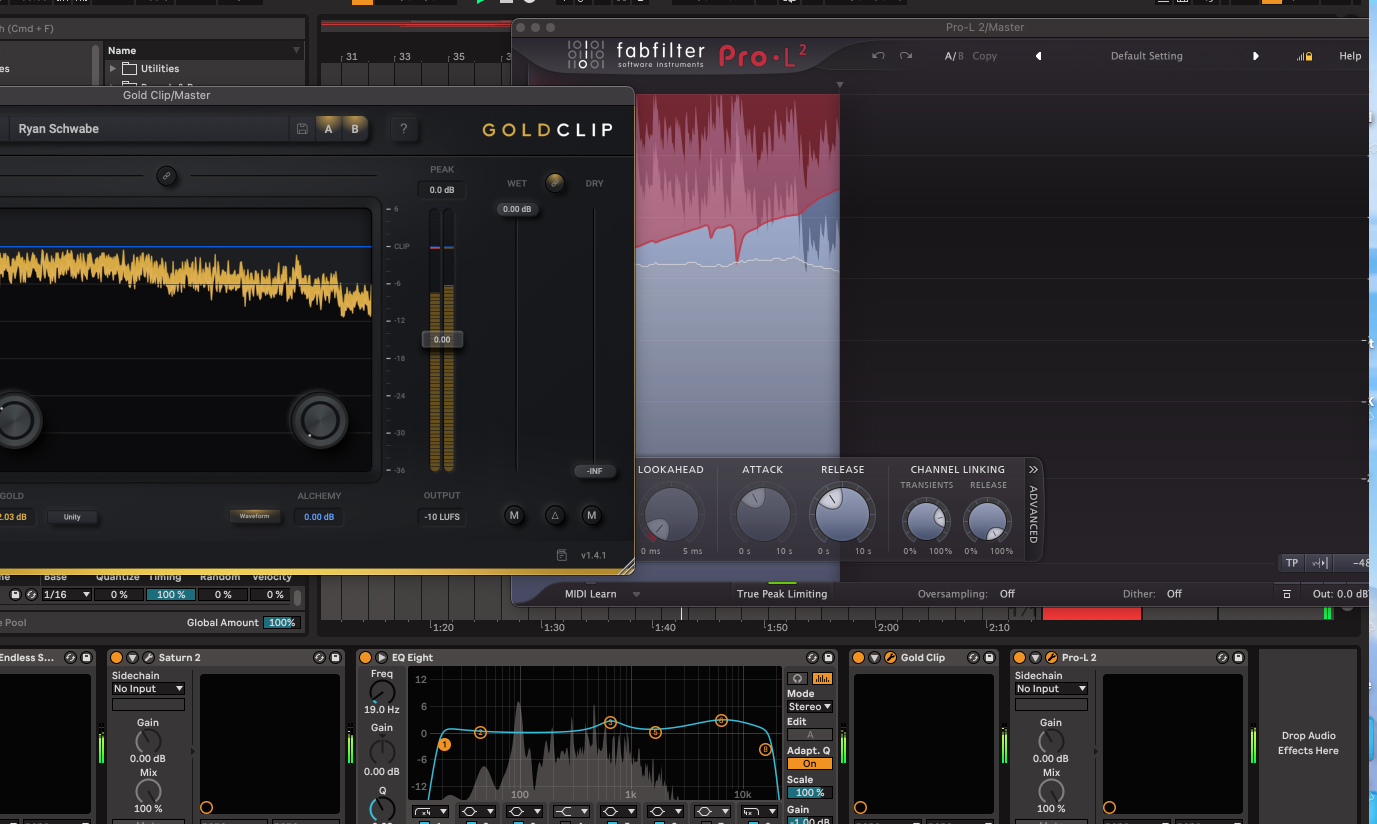
Task: Save Pro-L 2 device preset in rack
Action: point(1238,657)
